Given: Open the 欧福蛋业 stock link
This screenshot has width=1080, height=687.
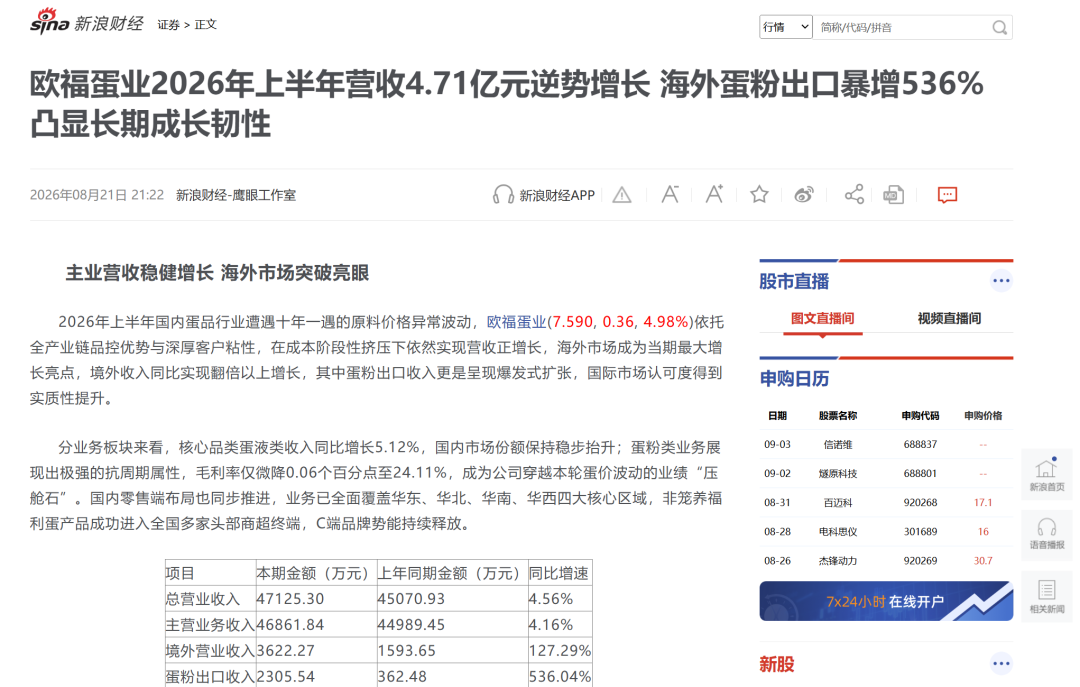Looking at the screenshot, I should point(517,322).
